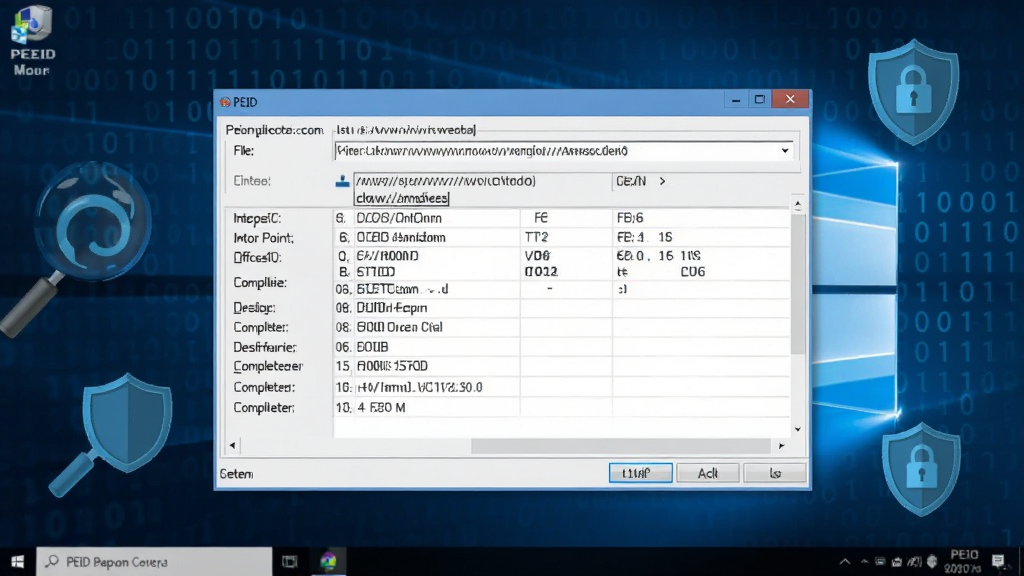Click the Intor Point label
The height and width of the screenshot is (576, 1024).
[x=263, y=238]
